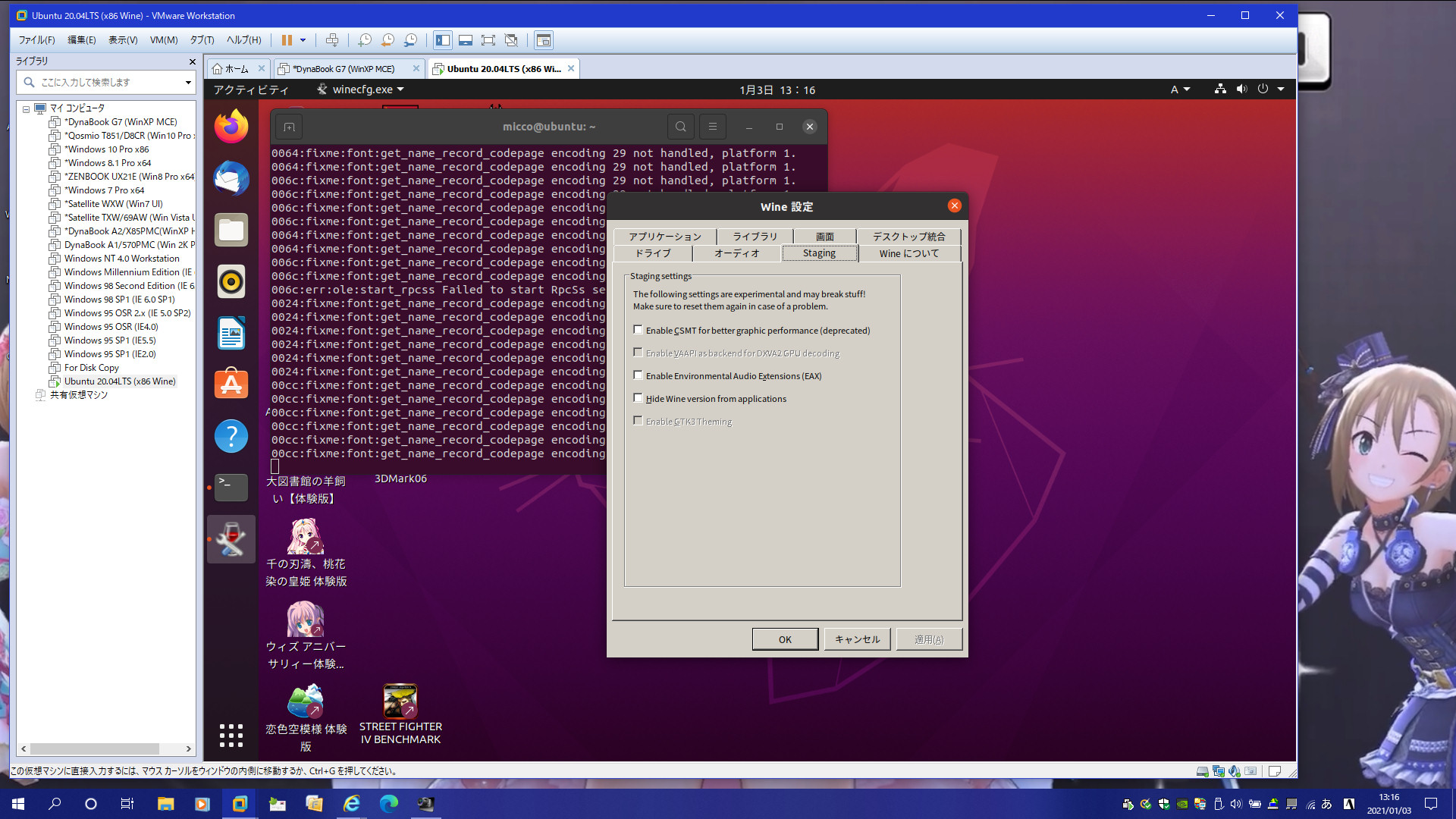Open the ファイル(F) menu

36,40
